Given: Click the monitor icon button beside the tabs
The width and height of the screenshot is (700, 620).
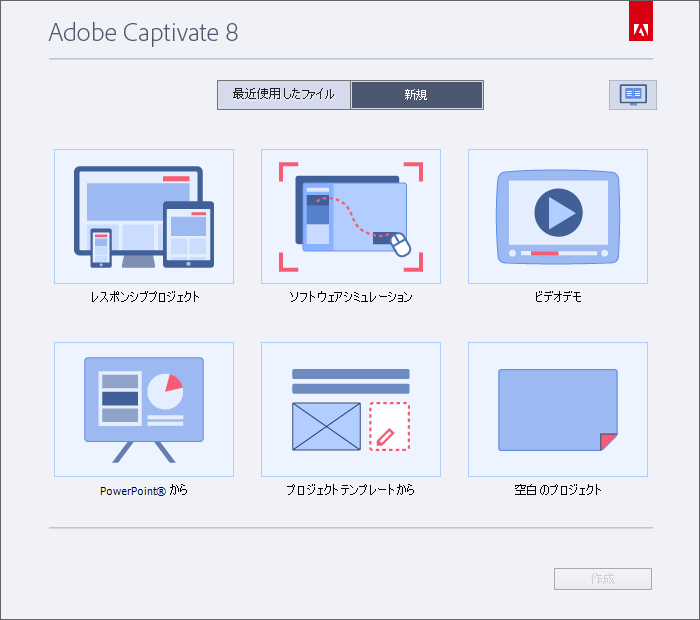Looking at the screenshot, I should click(x=632, y=95).
